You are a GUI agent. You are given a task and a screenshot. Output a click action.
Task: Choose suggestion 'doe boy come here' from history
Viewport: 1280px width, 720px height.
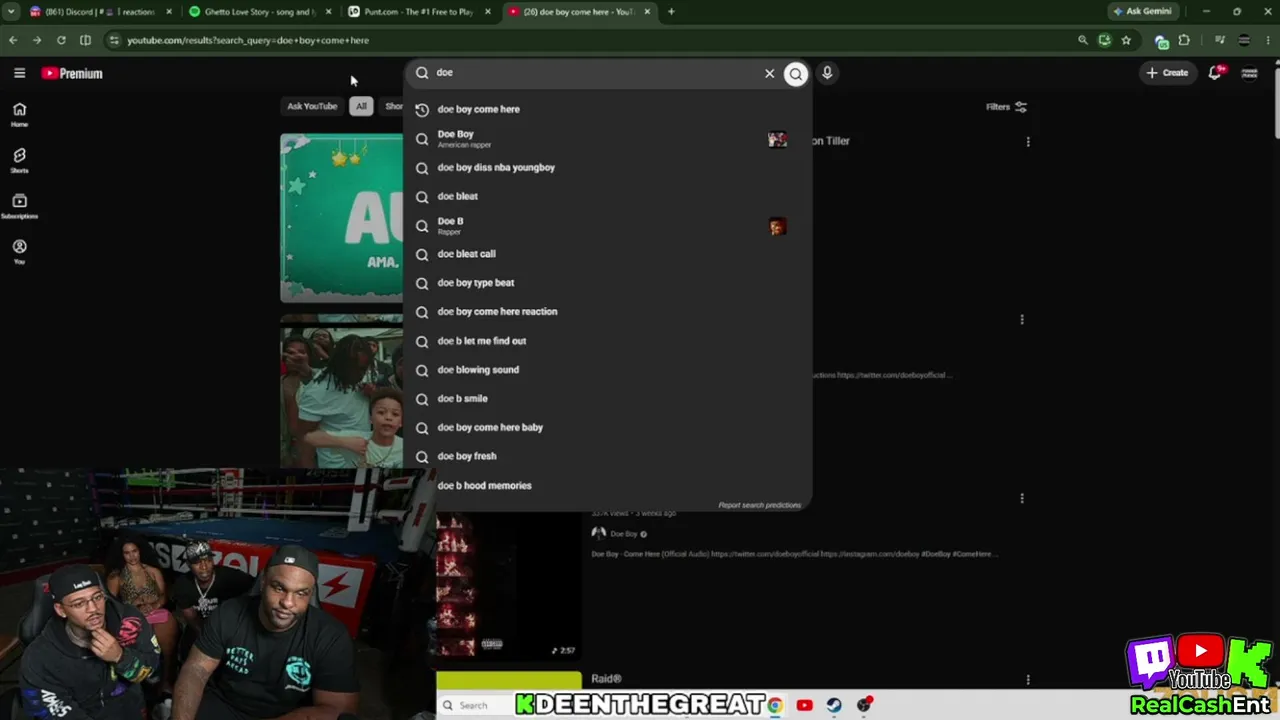coord(608,109)
